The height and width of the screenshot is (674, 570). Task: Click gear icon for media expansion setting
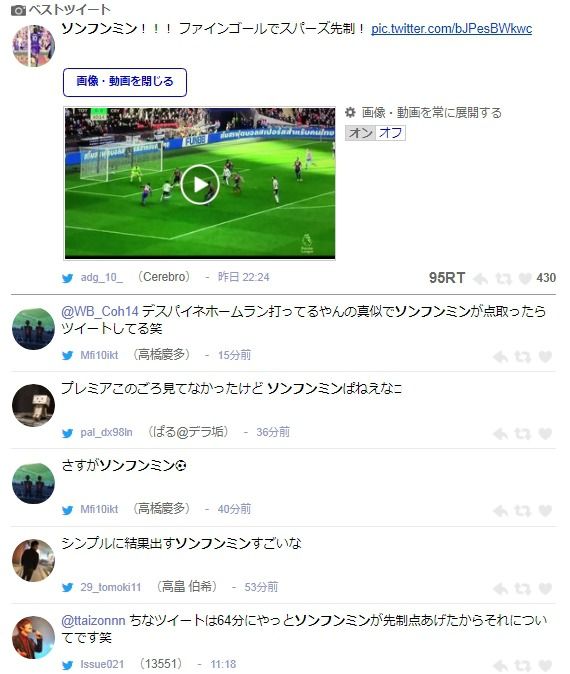350,113
